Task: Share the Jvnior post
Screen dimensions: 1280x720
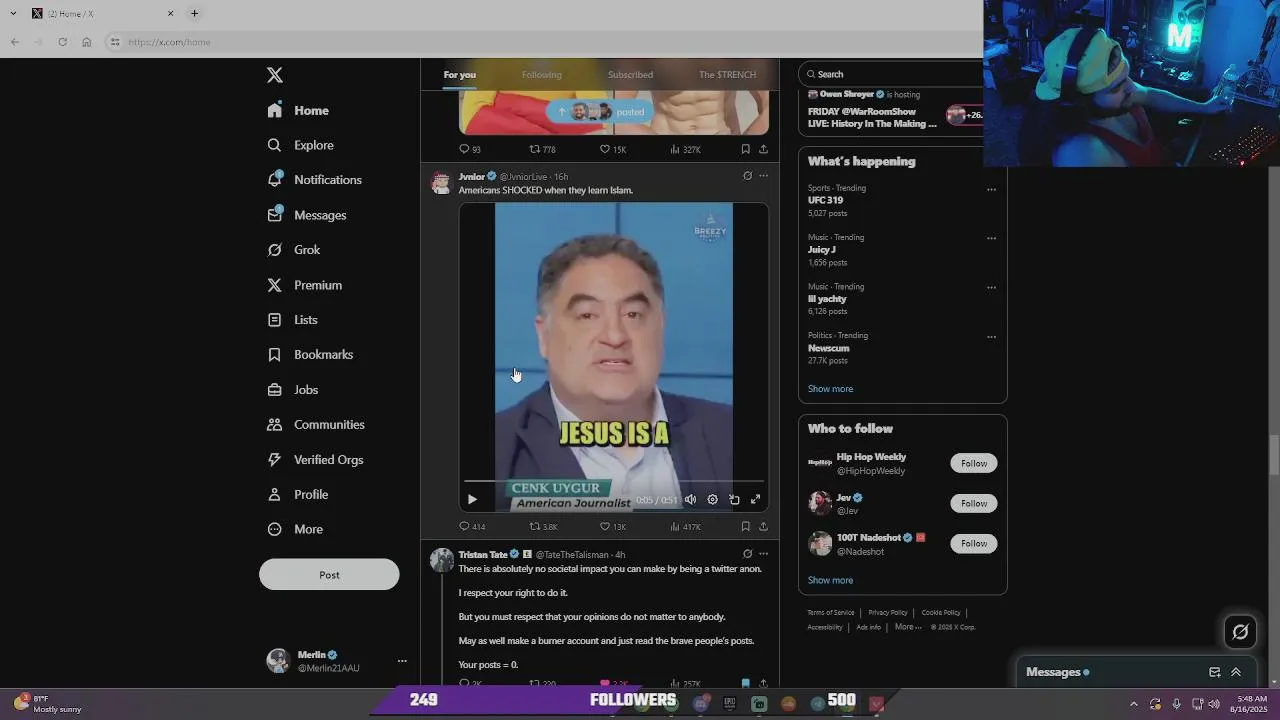Action: coord(763,526)
